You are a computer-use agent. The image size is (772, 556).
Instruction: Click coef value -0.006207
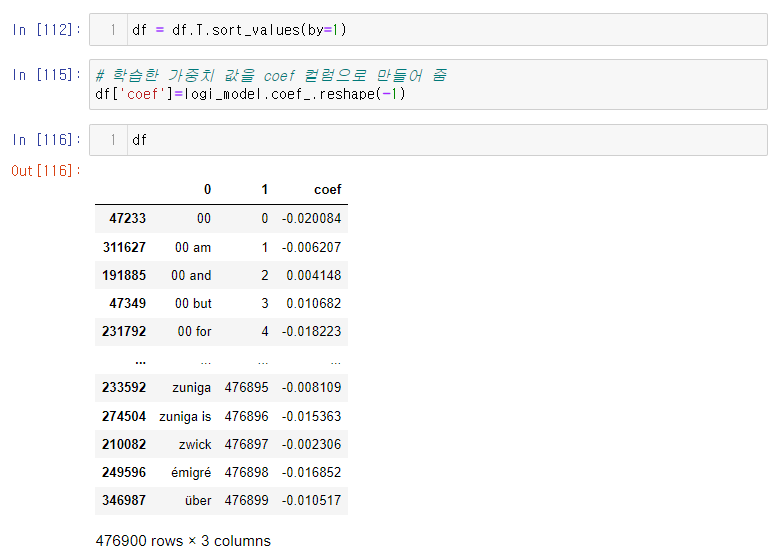311,247
